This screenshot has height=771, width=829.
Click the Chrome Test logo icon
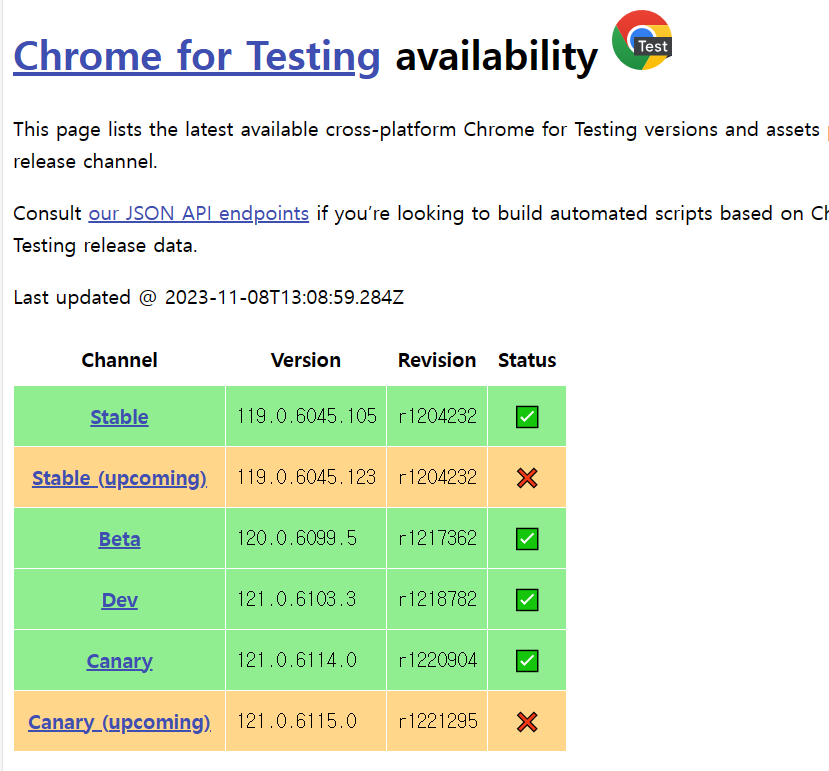[x=642, y=40]
